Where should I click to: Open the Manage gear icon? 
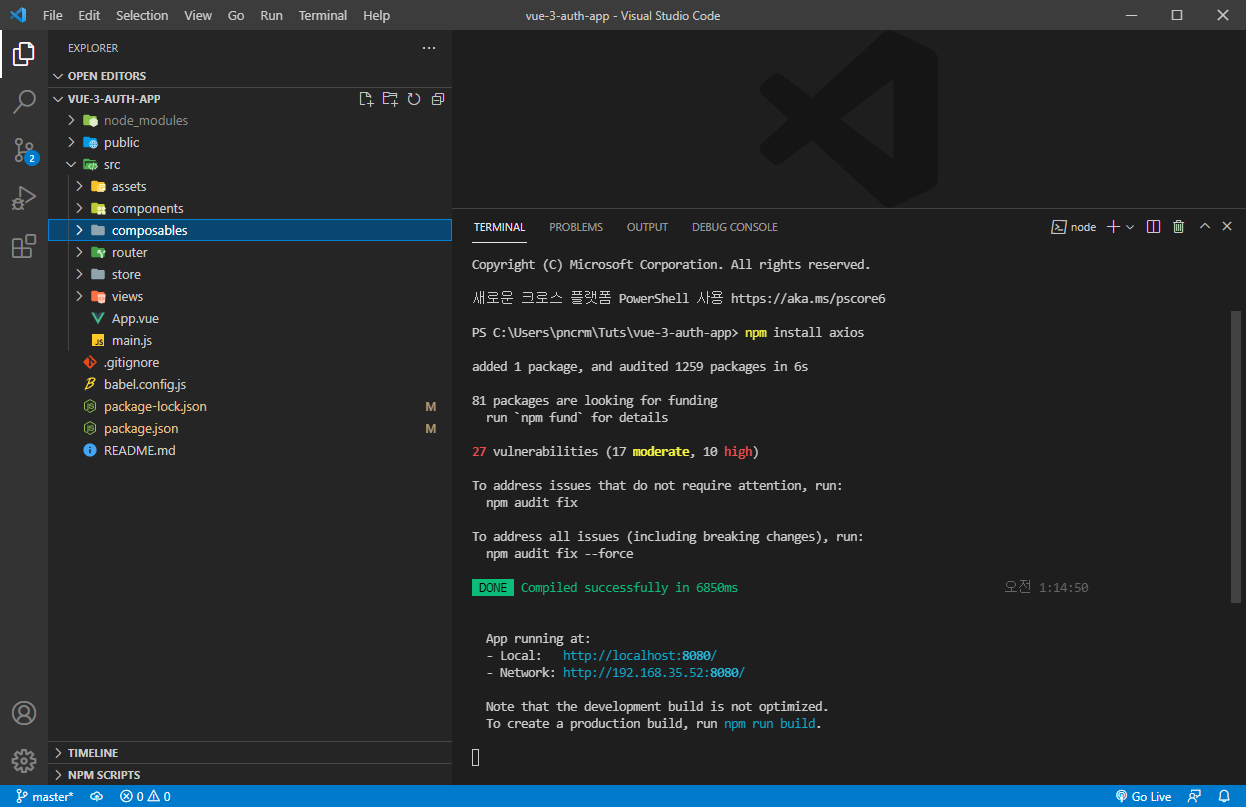point(24,761)
